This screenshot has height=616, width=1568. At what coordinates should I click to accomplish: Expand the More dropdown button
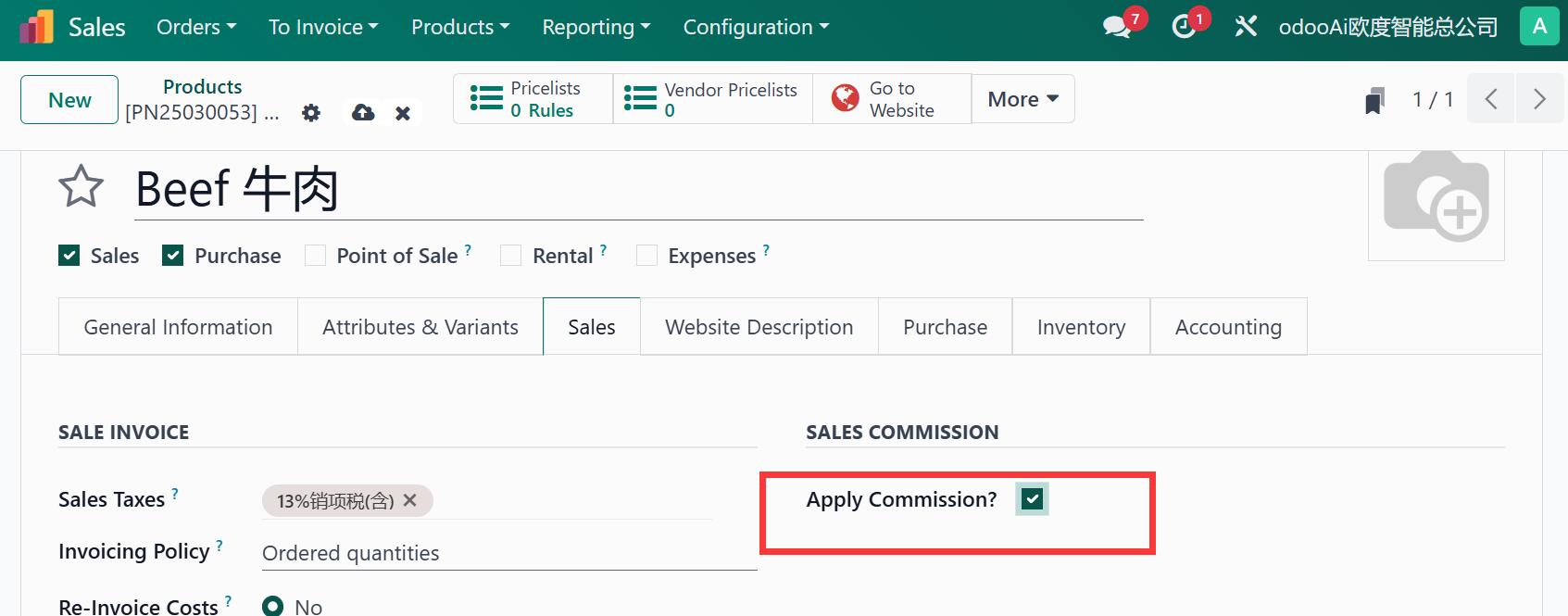1022,99
